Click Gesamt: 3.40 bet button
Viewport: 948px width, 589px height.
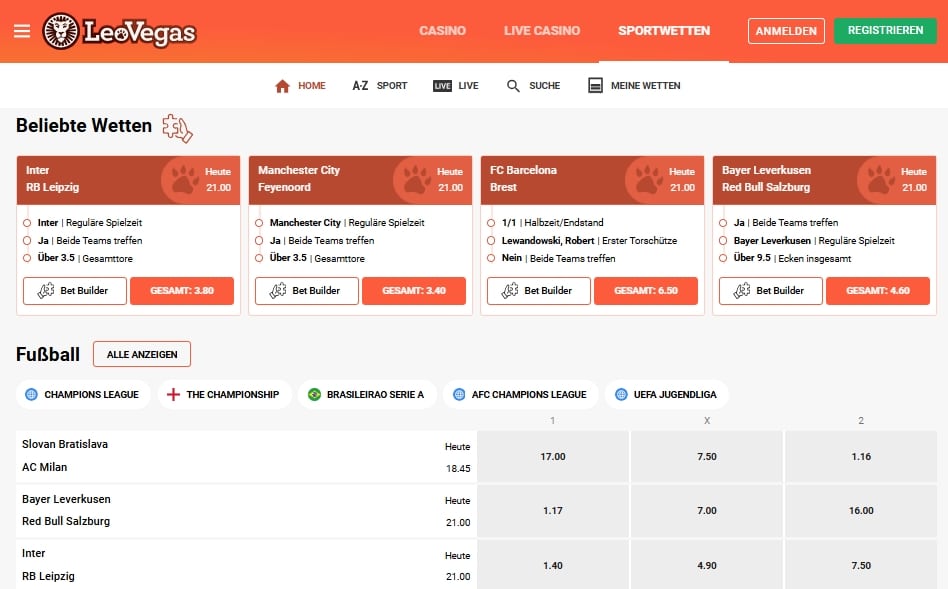pos(414,291)
